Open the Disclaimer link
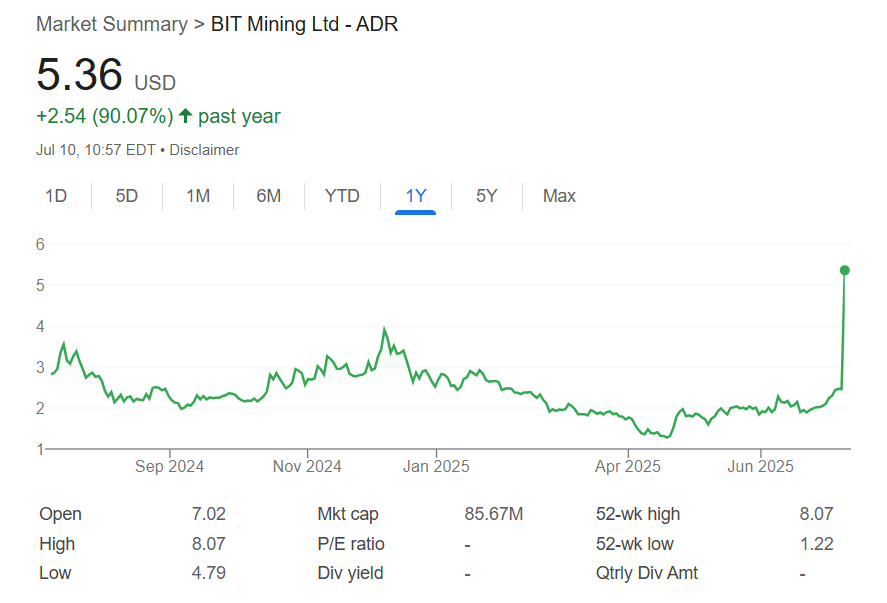Viewport: 887px width, 603px height. (x=204, y=150)
